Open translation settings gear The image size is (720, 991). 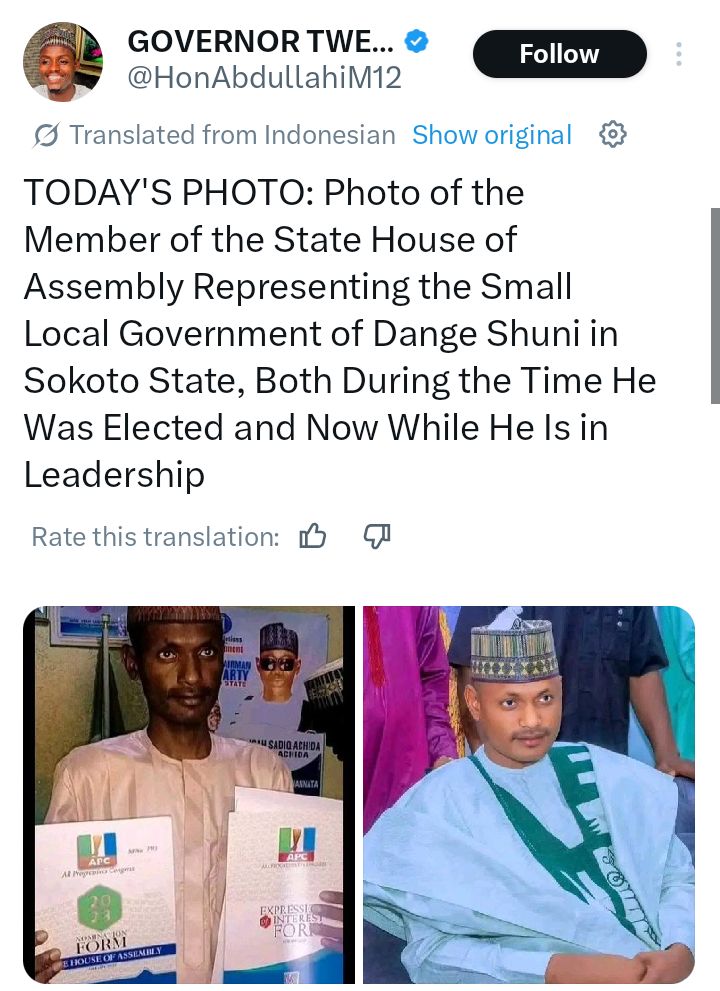[612, 134]
